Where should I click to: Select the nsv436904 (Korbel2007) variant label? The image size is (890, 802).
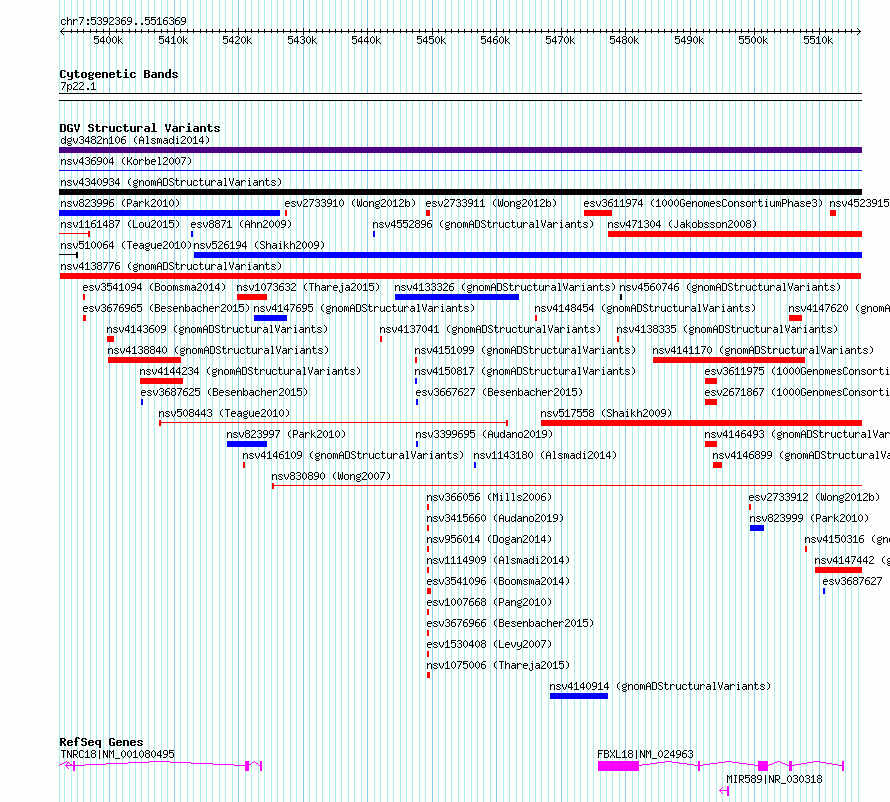click(126, 161)
